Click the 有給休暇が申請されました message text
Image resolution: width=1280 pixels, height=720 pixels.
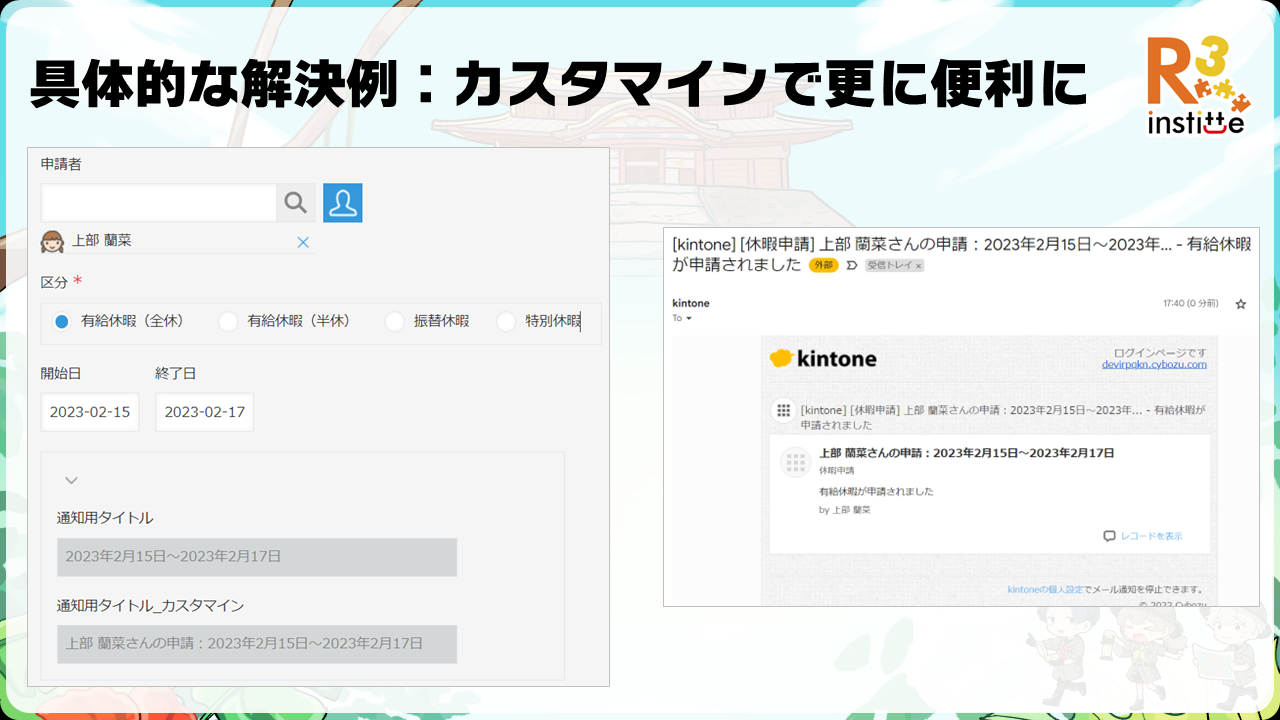pyautogui.click(x=876, y=492)
